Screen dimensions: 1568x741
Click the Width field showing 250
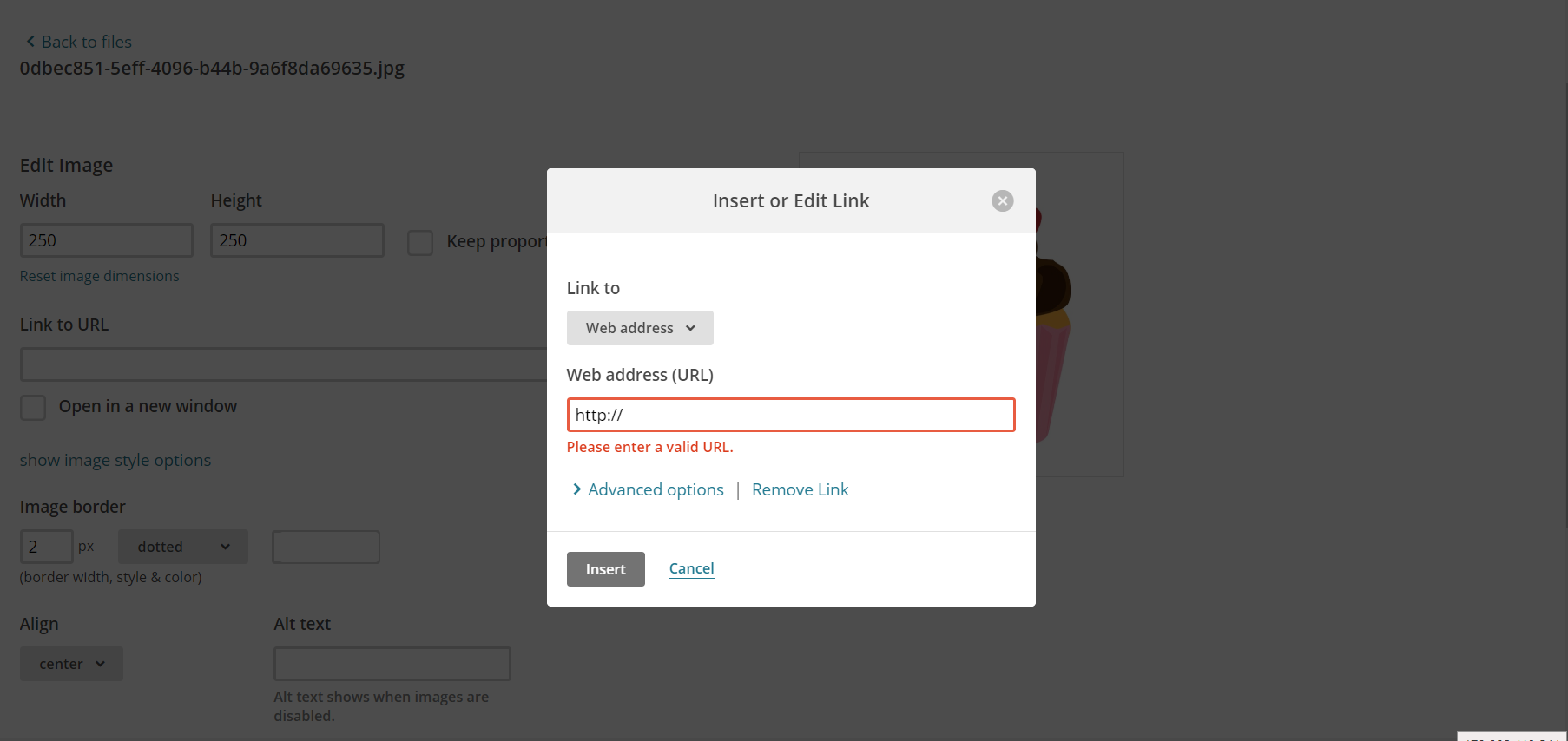106,240
